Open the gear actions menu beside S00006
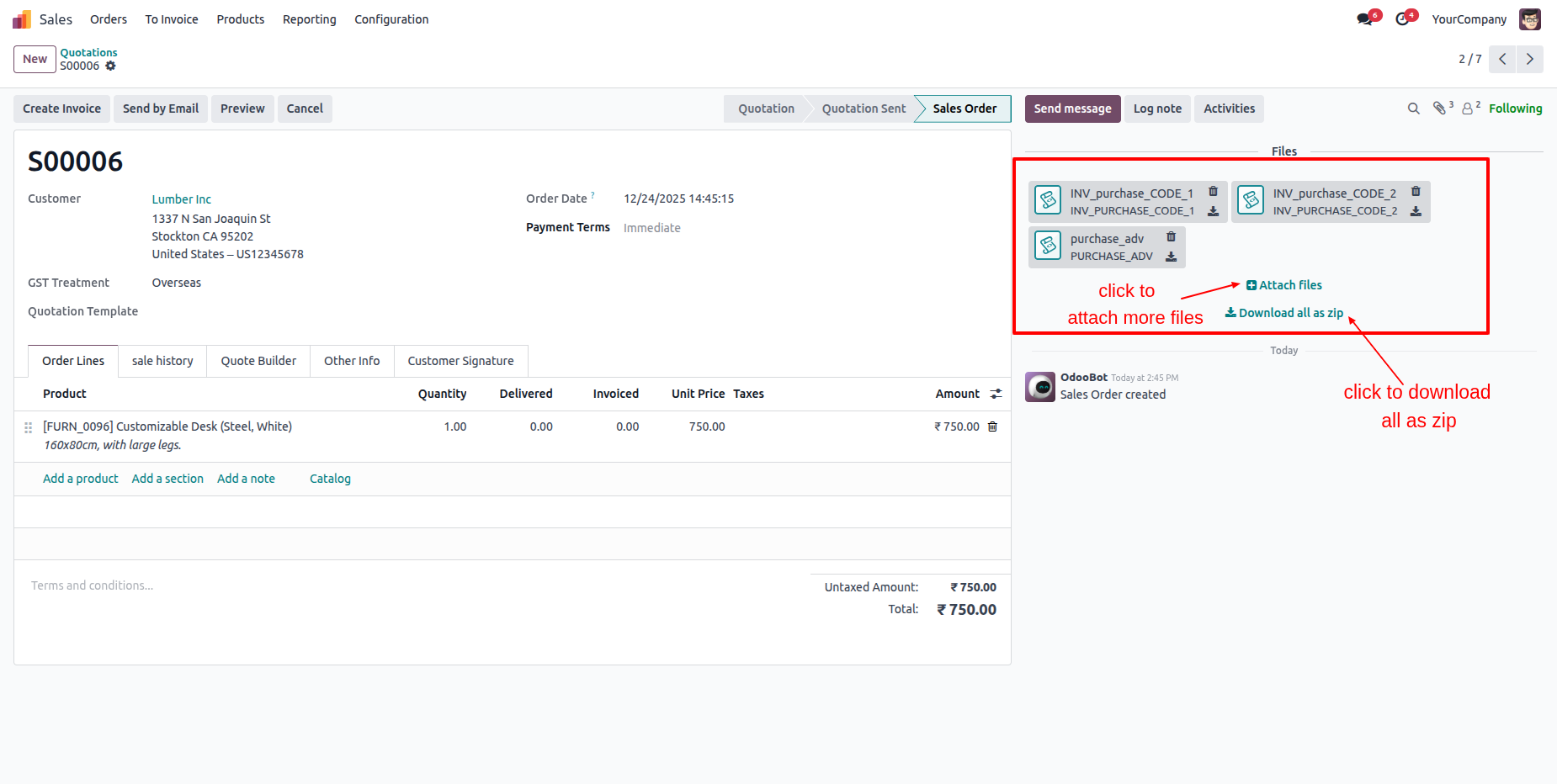The image size is (1557, 784). [x=110, y=66]
